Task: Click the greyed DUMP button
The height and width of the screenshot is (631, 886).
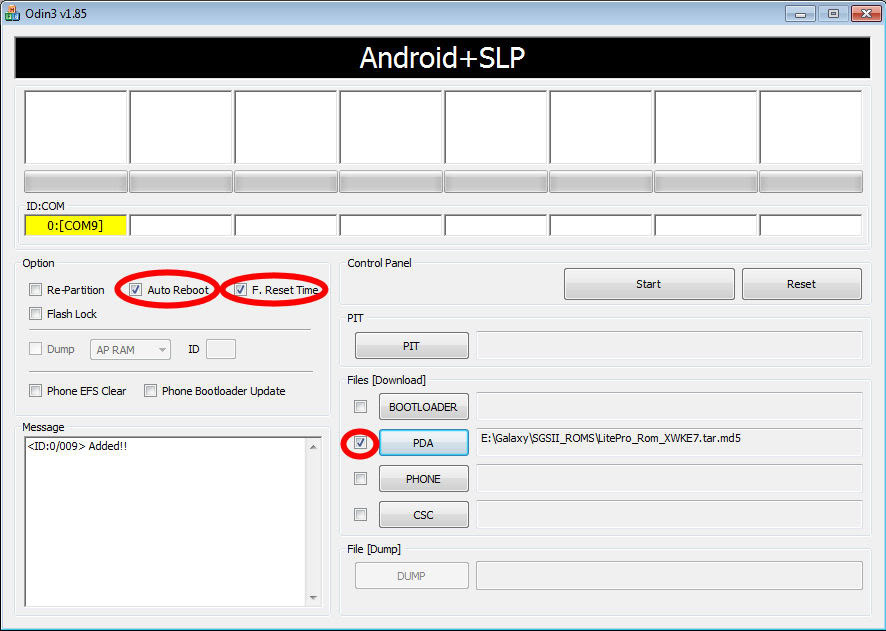Action: coord(412,576)
